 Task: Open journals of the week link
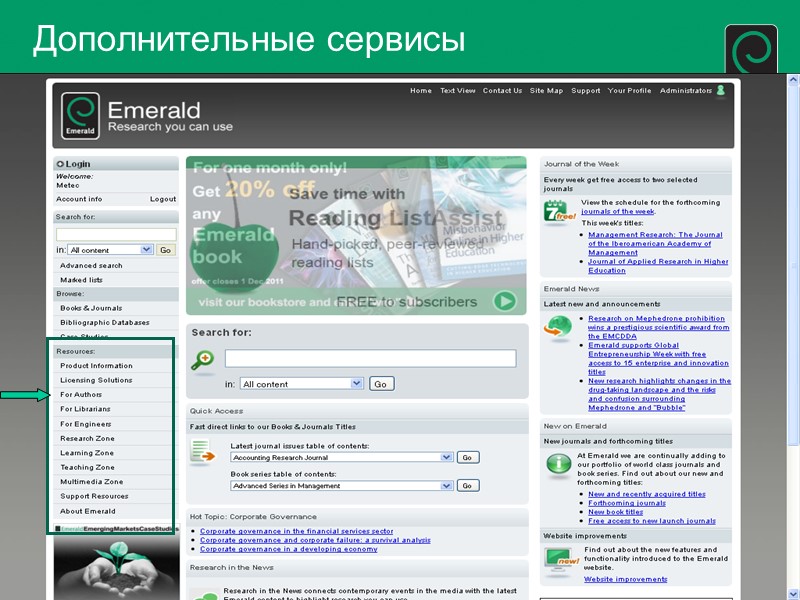[x=618, y=211]
